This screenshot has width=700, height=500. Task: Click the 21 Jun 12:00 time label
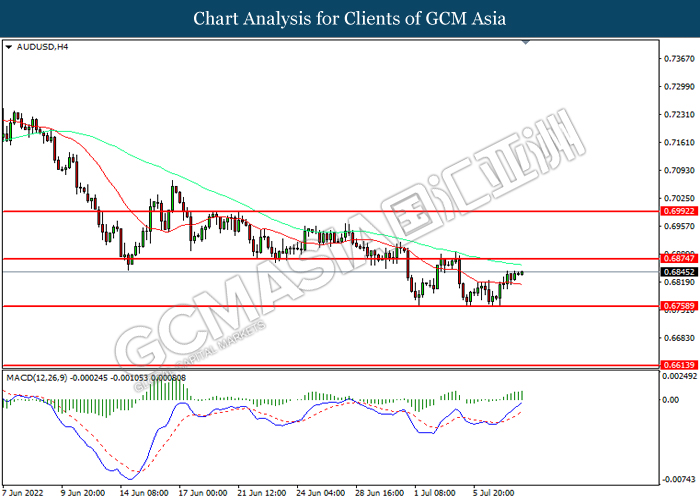tap(262, 493)
